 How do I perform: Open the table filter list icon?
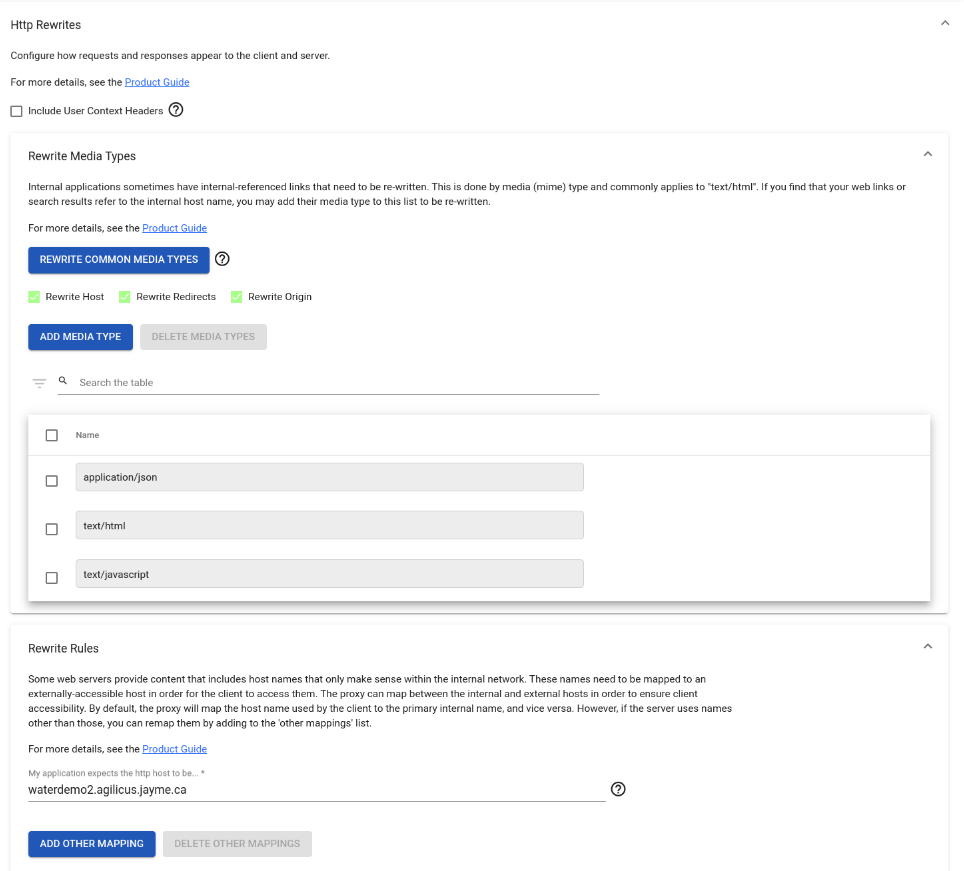click(40, 383)
